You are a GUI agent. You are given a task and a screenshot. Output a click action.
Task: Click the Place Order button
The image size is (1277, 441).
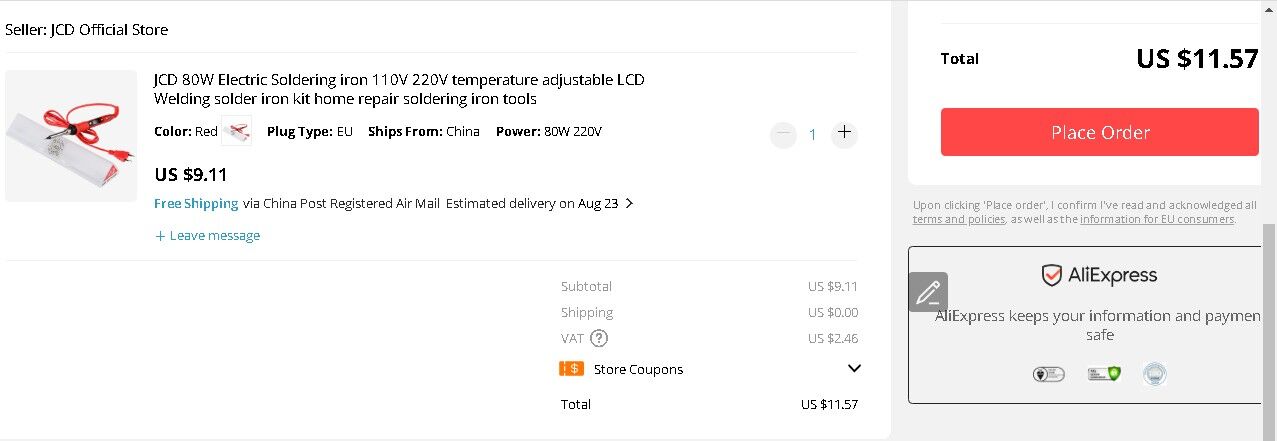1099,132
